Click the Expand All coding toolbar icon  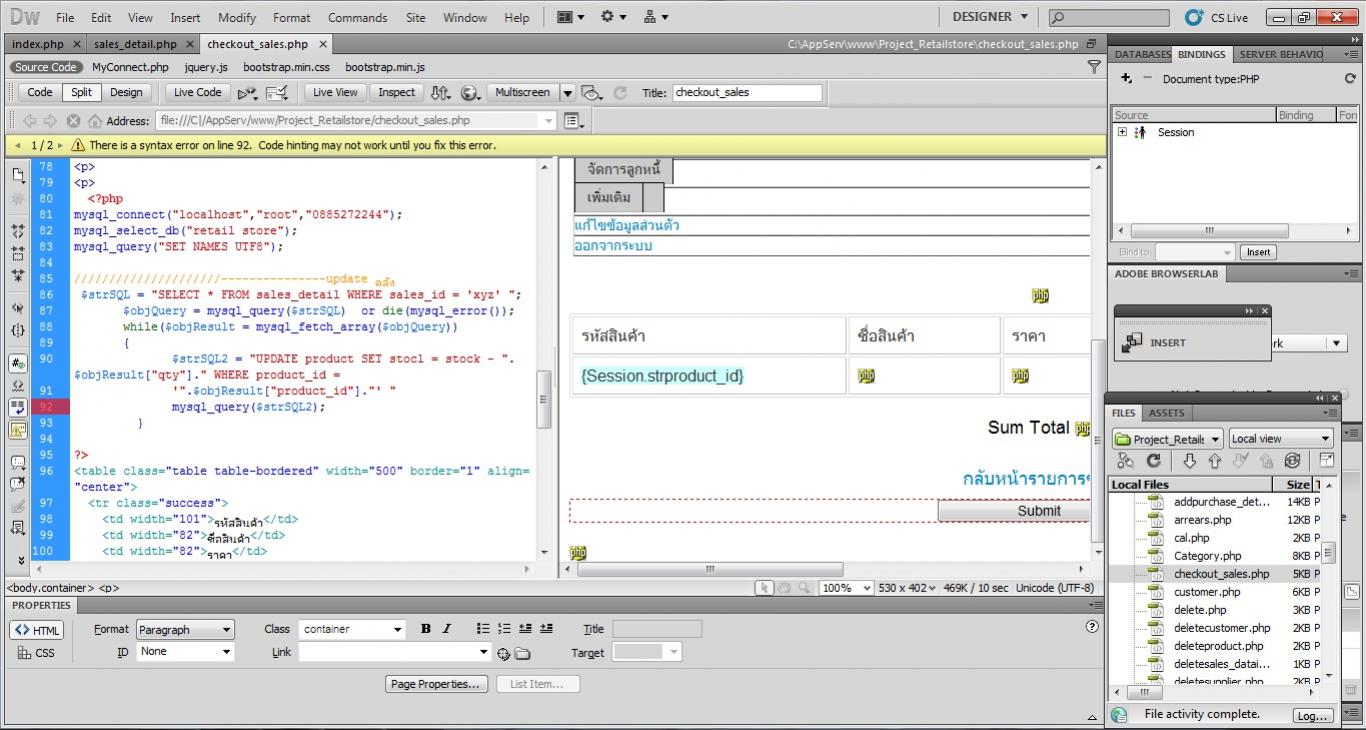coord(18,275)
